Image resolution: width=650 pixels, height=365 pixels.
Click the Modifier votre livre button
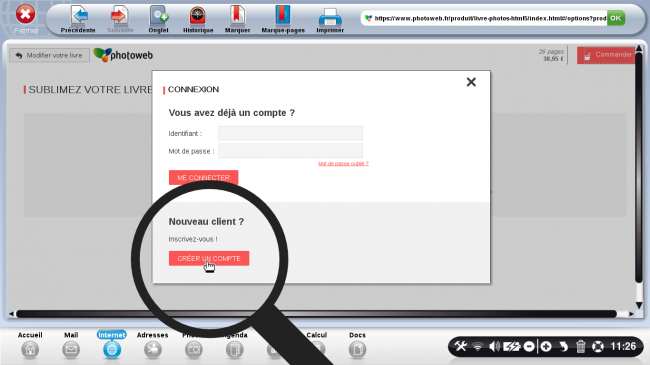pos(49,55)
